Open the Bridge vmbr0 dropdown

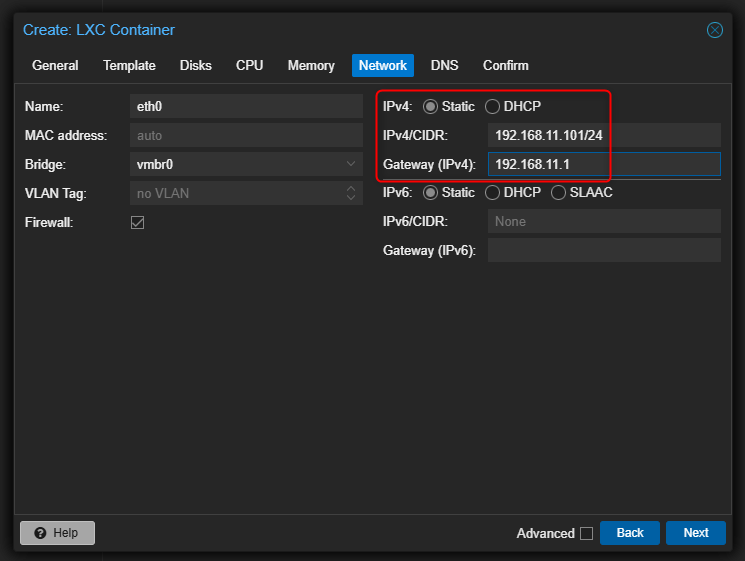351,164
